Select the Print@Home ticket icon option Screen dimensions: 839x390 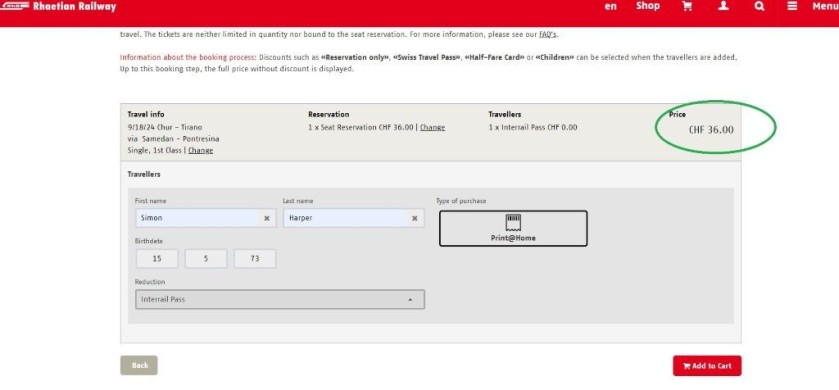click(x=513, y=228)
